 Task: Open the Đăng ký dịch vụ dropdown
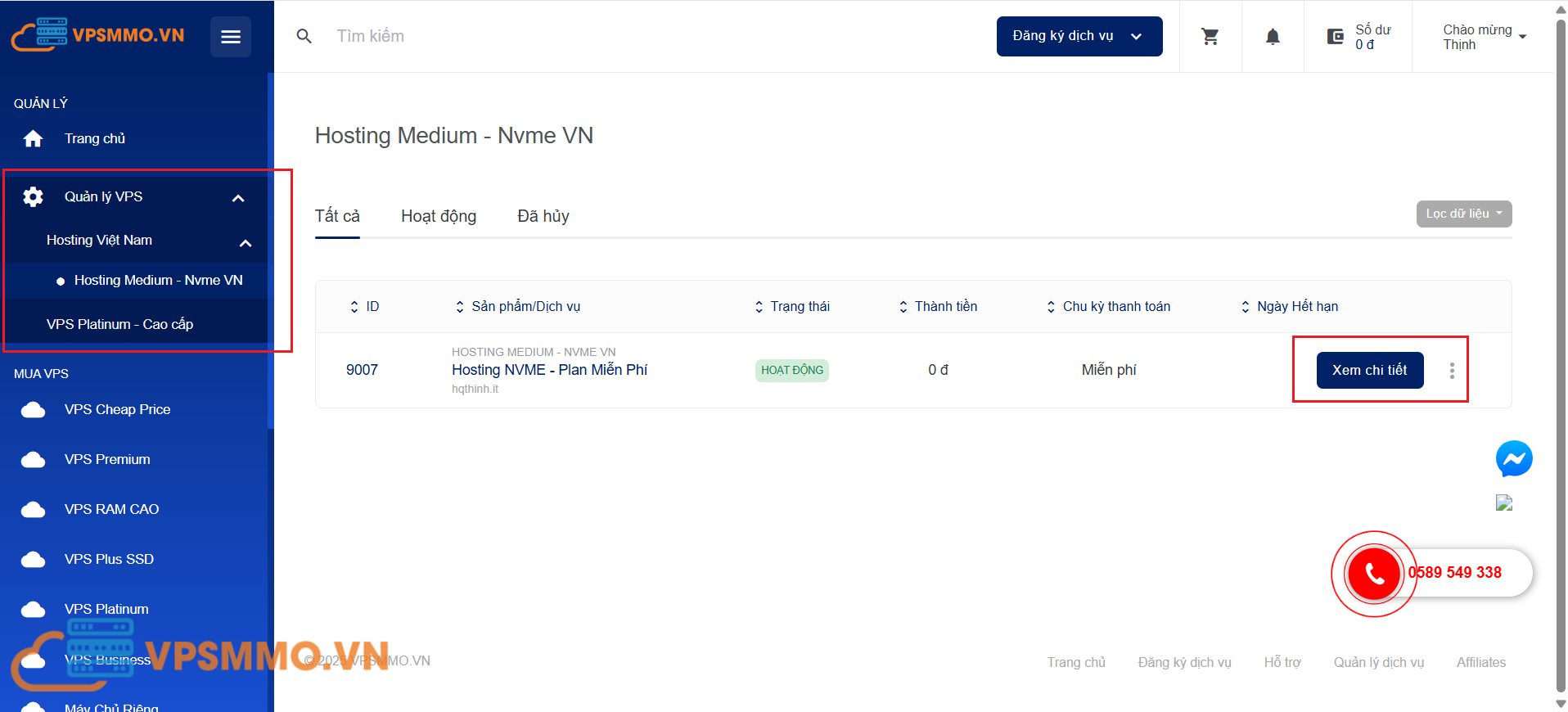pos(1079,37)
